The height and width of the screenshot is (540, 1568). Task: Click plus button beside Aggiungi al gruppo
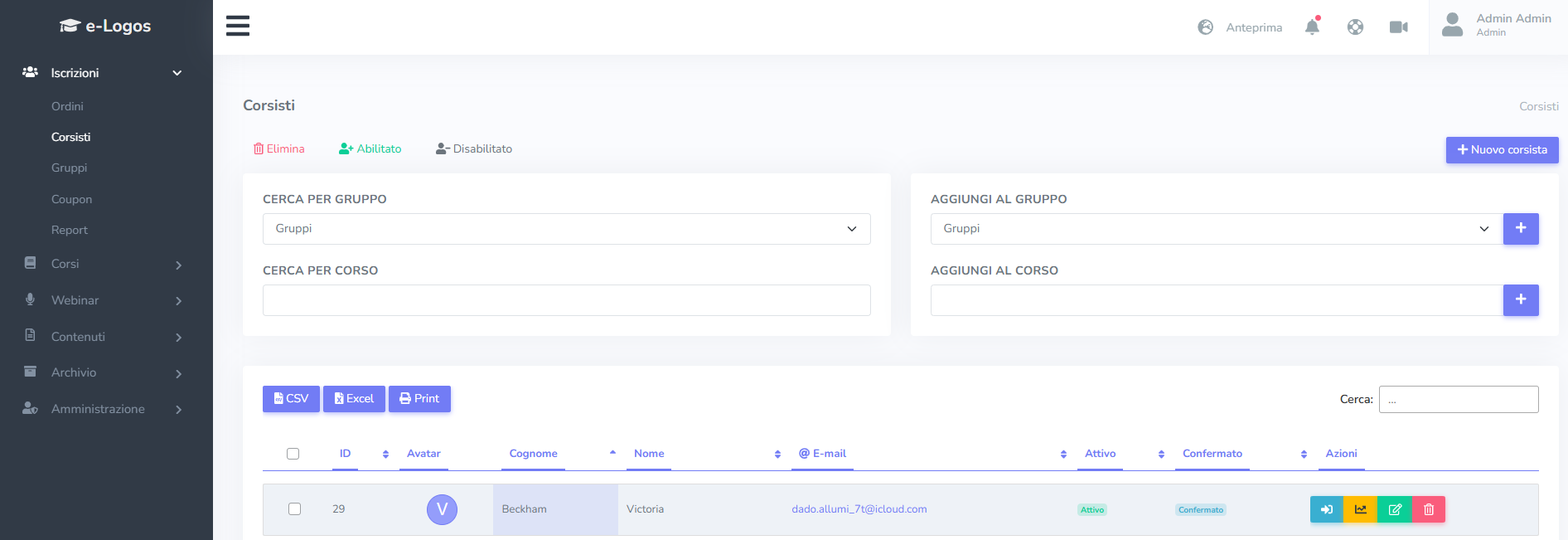point(1520,229)
